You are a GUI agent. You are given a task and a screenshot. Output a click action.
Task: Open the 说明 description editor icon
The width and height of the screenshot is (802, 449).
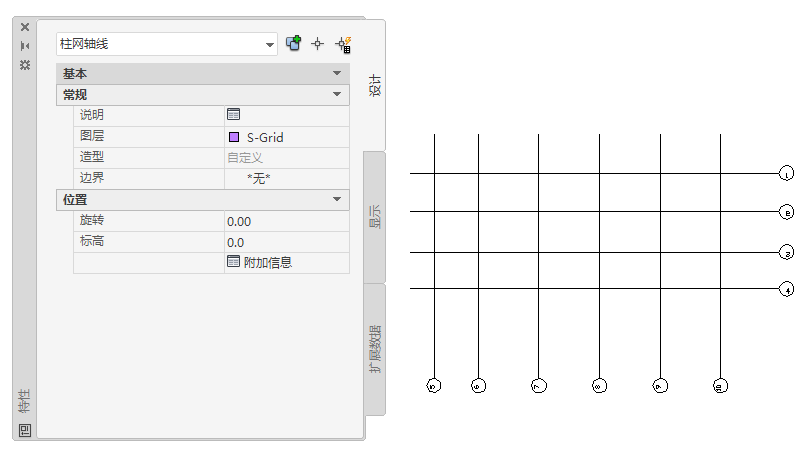pyautogui.click(x=233, y=115)
